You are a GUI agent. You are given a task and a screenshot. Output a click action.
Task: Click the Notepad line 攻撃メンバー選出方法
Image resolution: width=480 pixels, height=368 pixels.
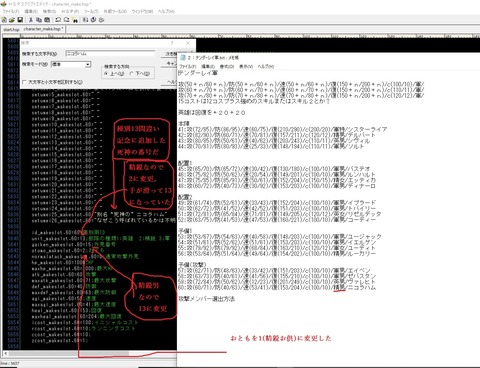(207, 299)
